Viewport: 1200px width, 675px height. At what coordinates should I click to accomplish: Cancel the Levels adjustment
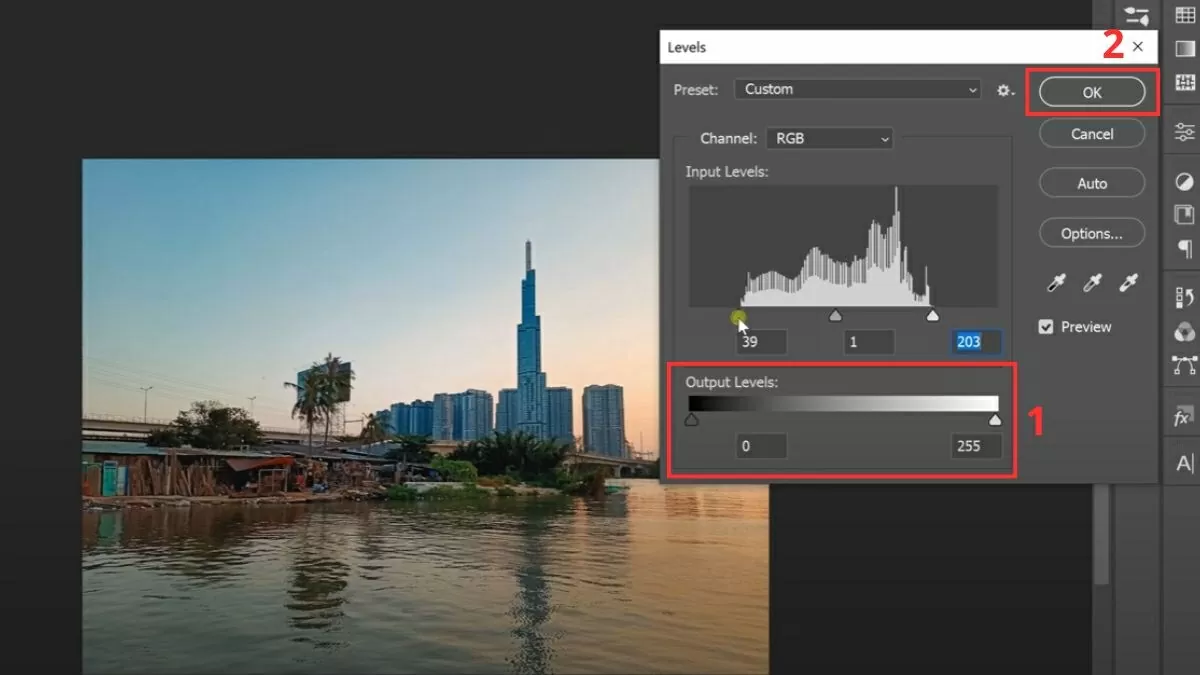(x=1091, y=133)
